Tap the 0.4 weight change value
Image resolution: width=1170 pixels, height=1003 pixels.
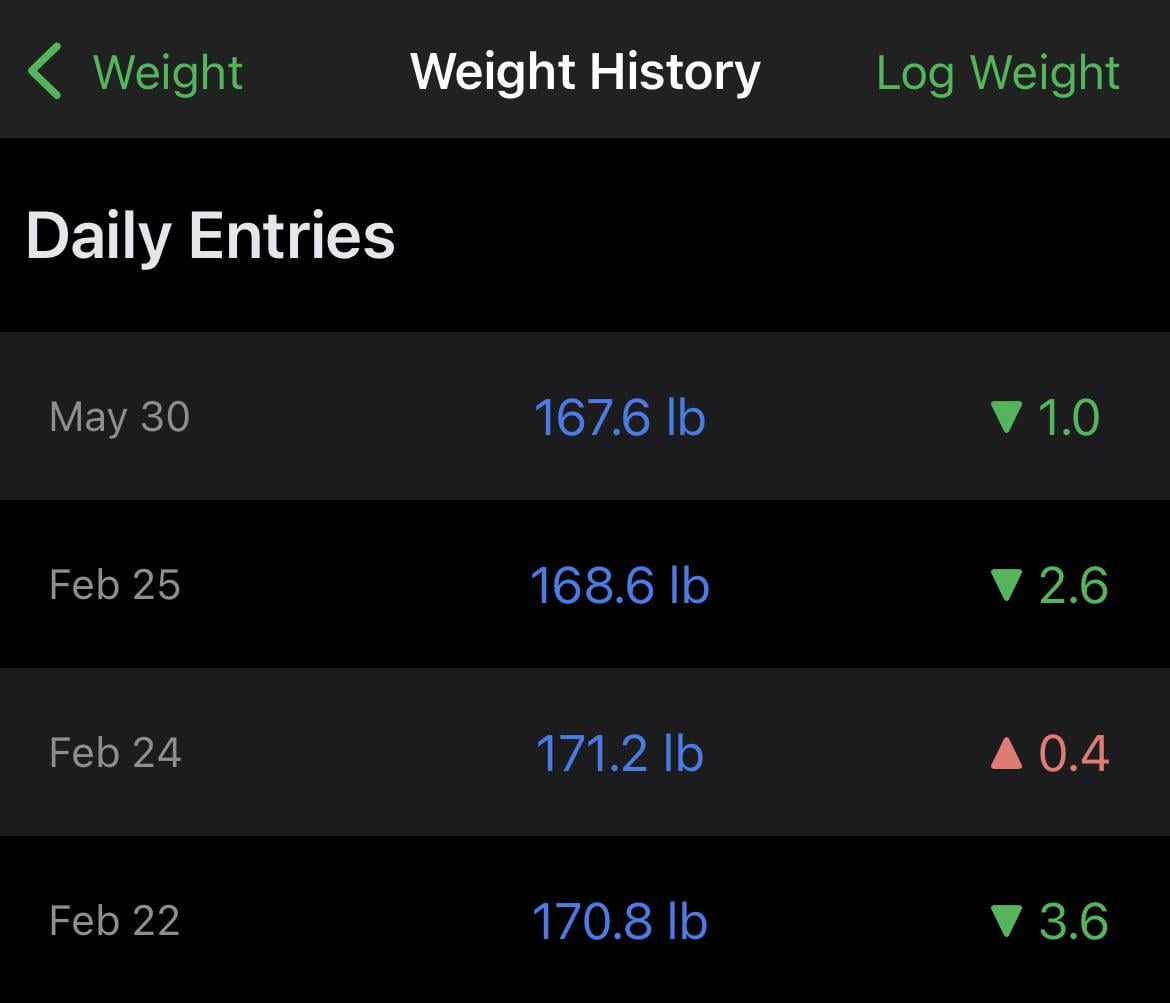pyautogui.click(x=1074, y=753)
